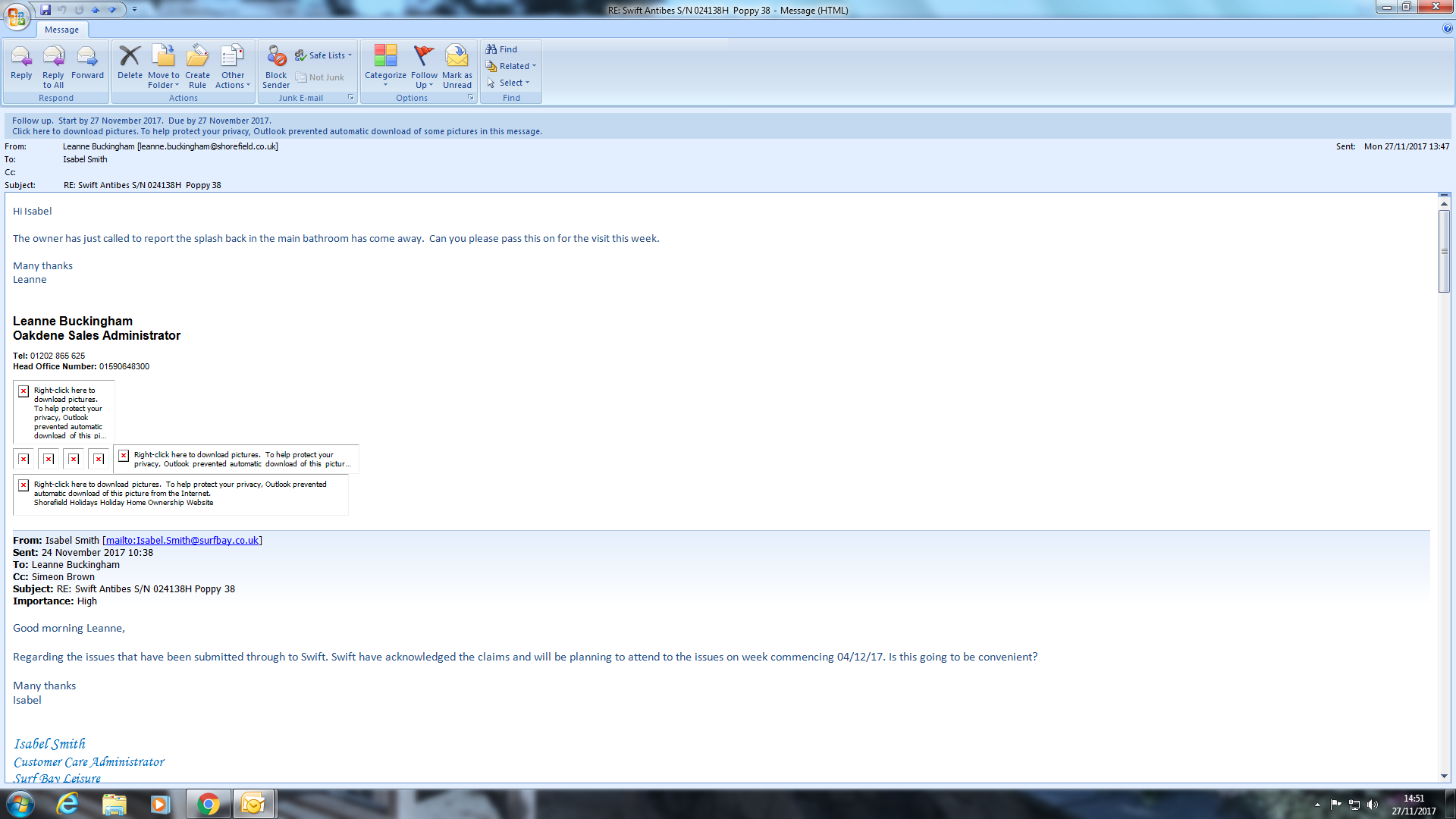The width and height of the screenshot is (1456, 819).
Task: Expand the Safe Lists menu
Action: (x=325, y=55)
